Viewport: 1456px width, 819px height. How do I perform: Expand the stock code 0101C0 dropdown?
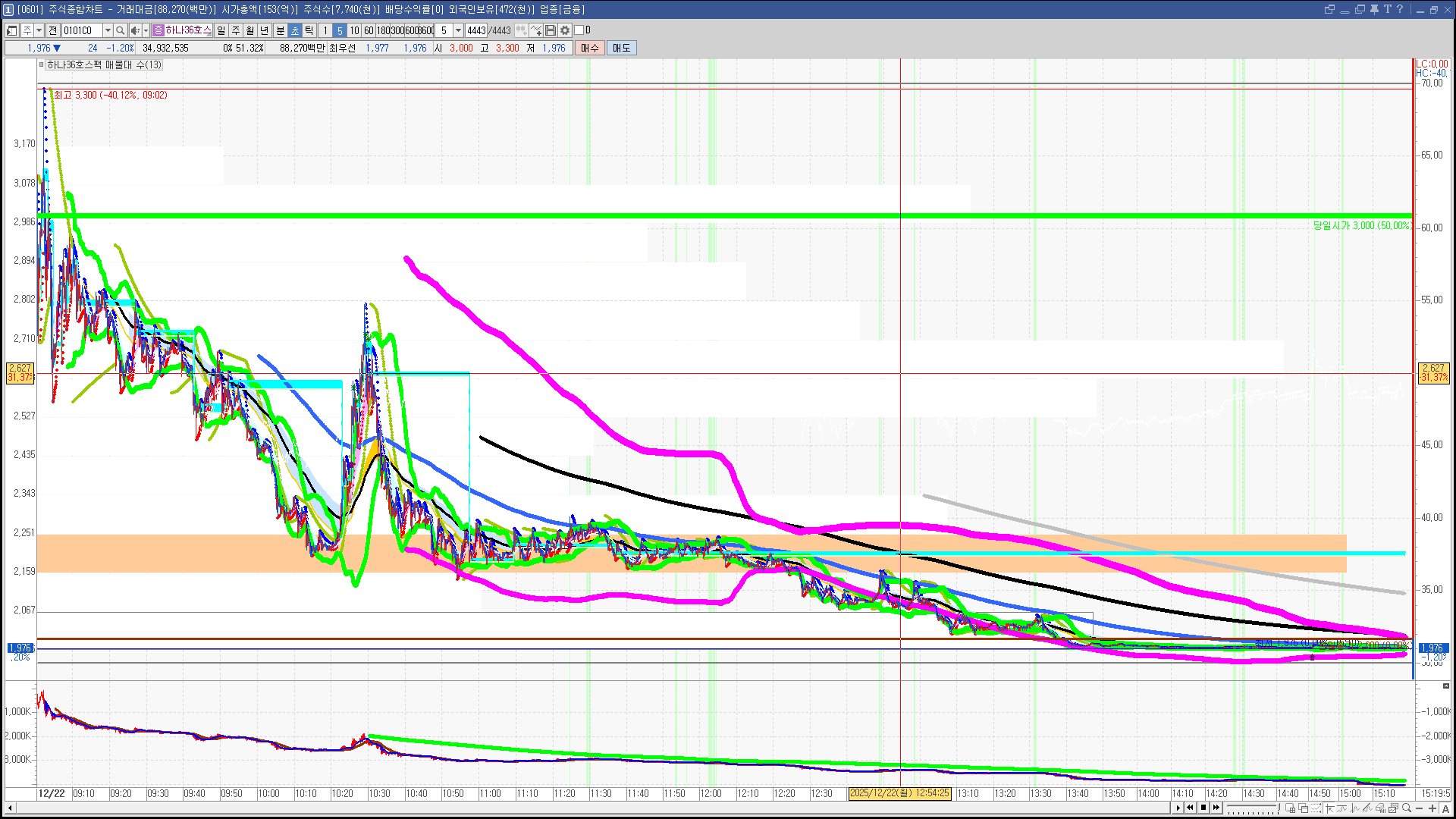click(x=108, y=30)
